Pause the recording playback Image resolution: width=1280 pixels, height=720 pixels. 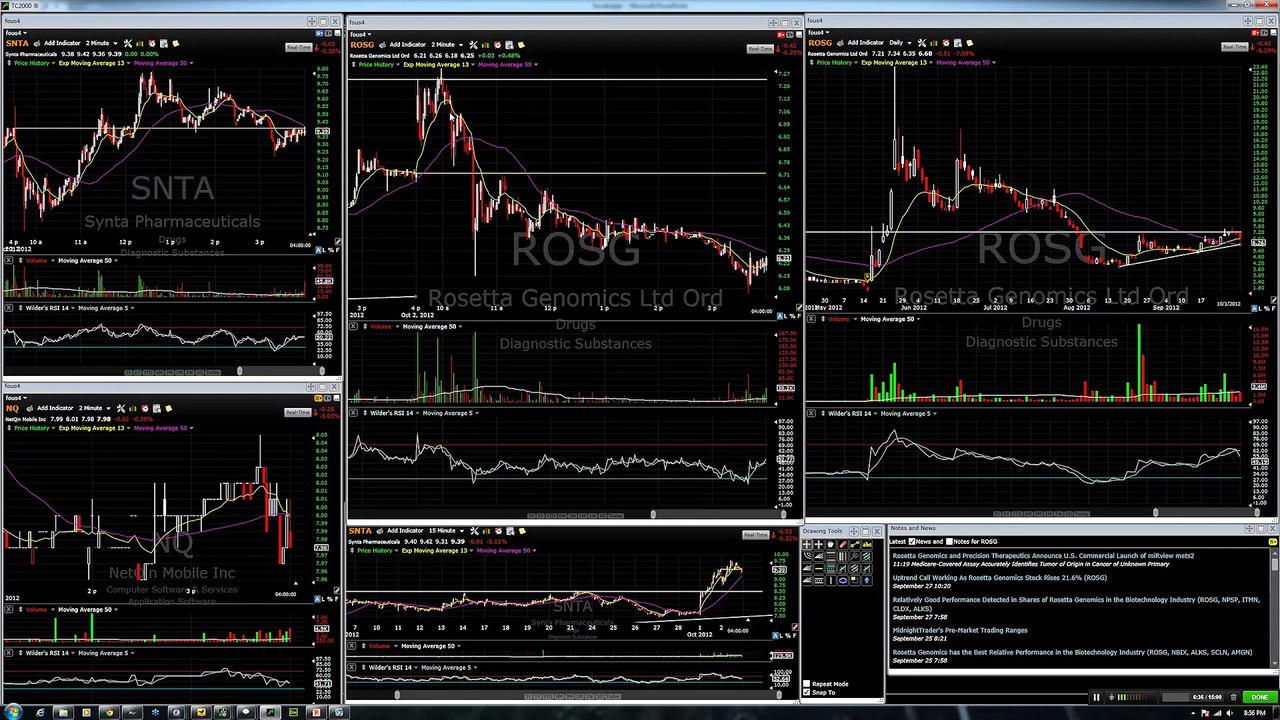click(1096, 697)
